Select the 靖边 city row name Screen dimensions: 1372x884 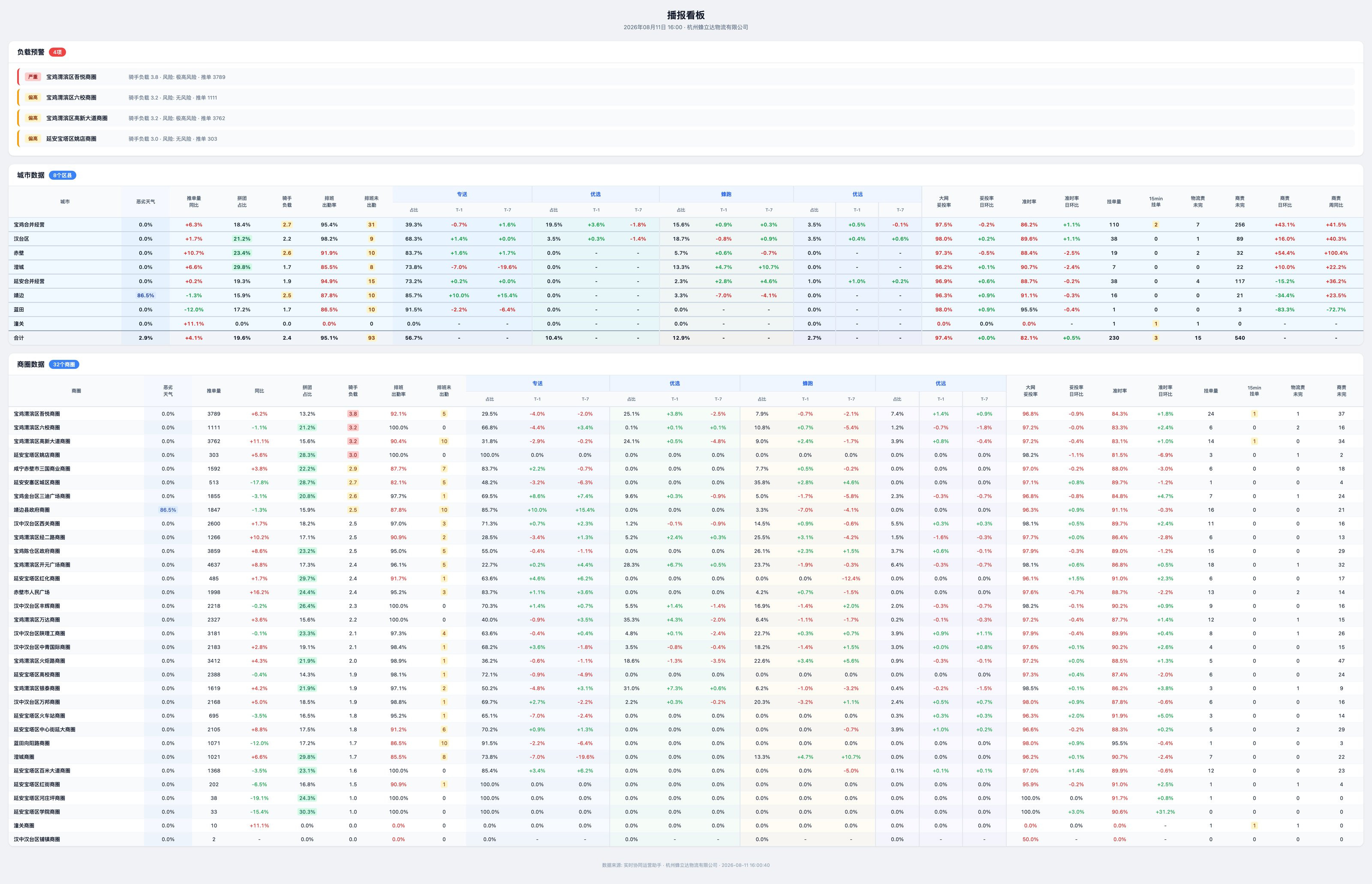19,296
